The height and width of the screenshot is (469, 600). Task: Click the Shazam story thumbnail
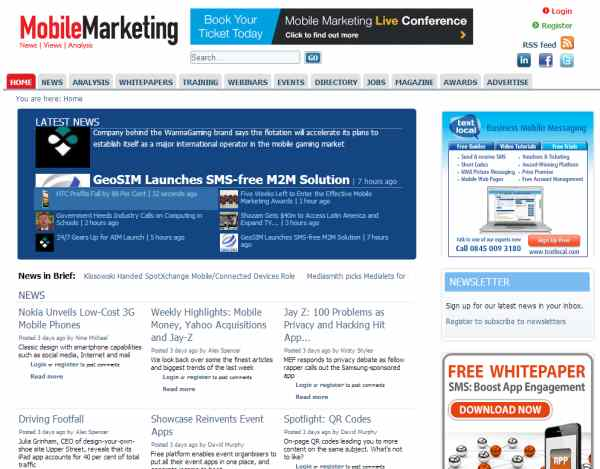pyautogui.click(x=229, y=221)
